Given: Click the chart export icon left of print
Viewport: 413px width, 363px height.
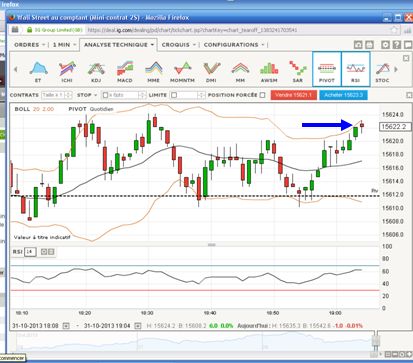Looking at the screenshot, I should click(358, 44).
